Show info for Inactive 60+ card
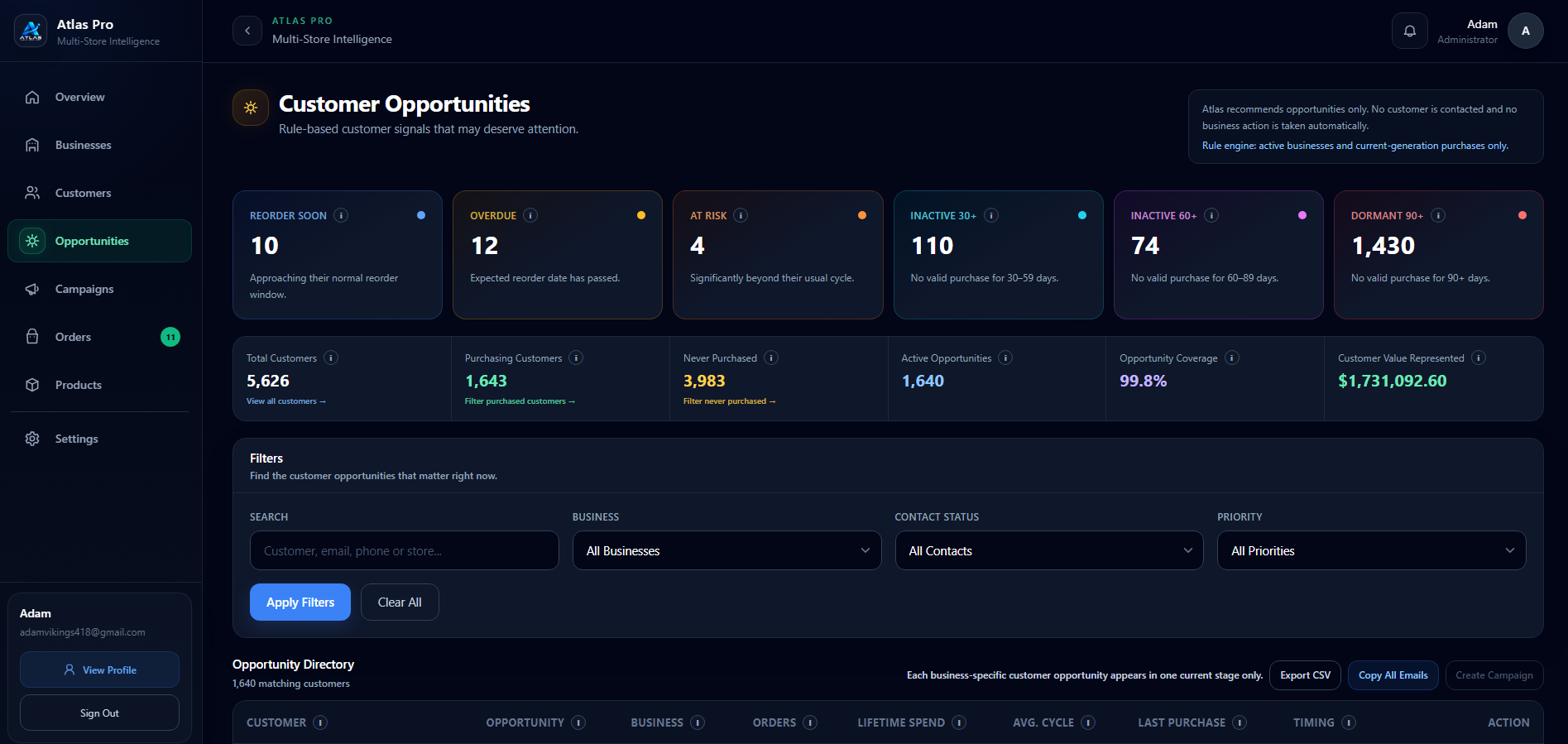This screenshot has height=744, width=1568. tap(1211, 215)
